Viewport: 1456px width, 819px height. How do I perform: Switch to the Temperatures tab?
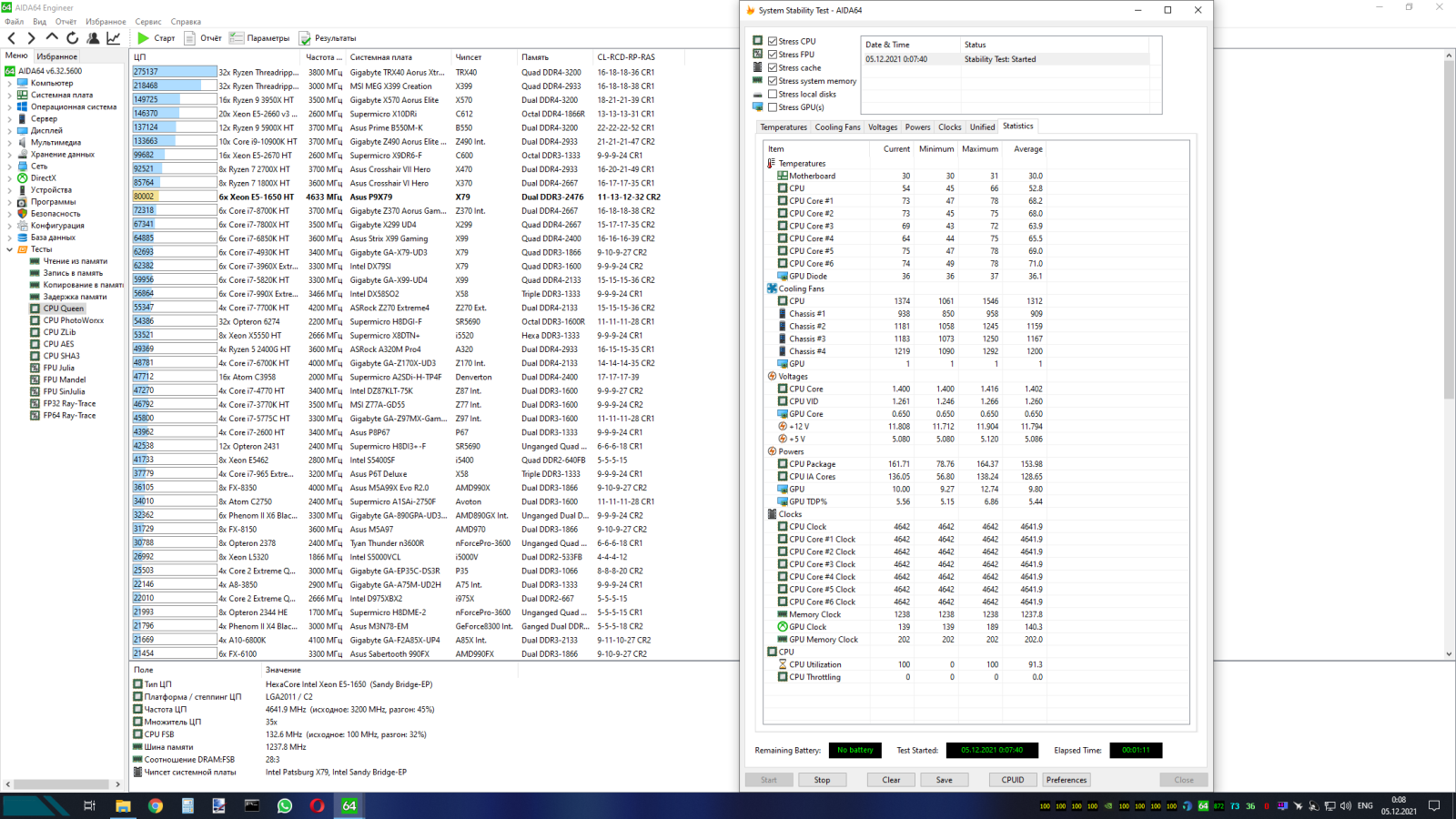(784, 127)
